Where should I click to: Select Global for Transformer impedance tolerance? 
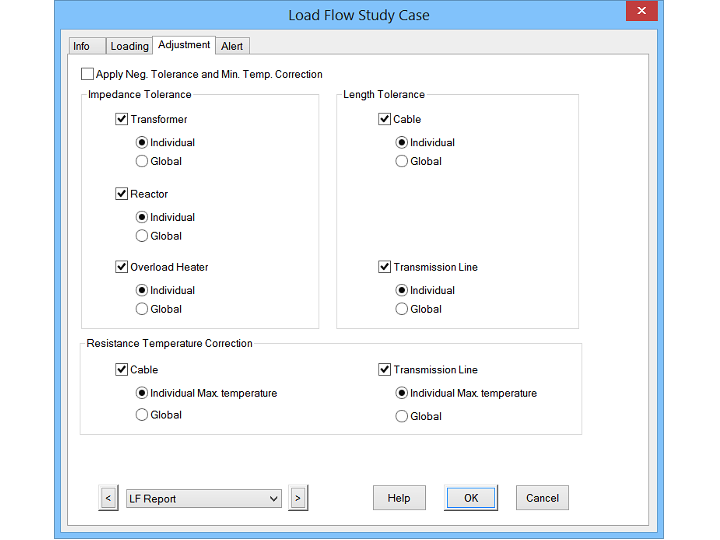tap(142, 161)
